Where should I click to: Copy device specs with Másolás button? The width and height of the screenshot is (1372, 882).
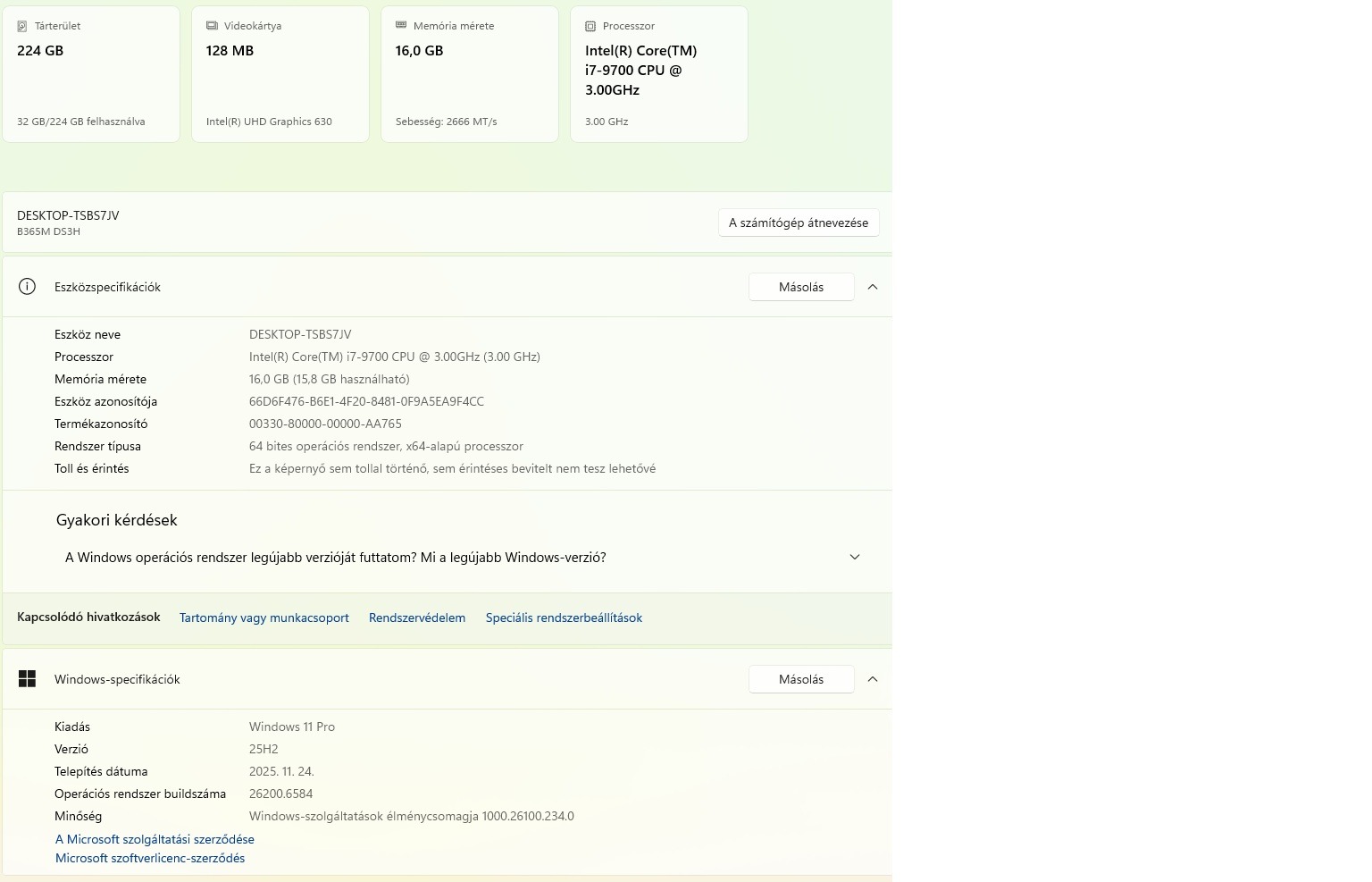801,287
